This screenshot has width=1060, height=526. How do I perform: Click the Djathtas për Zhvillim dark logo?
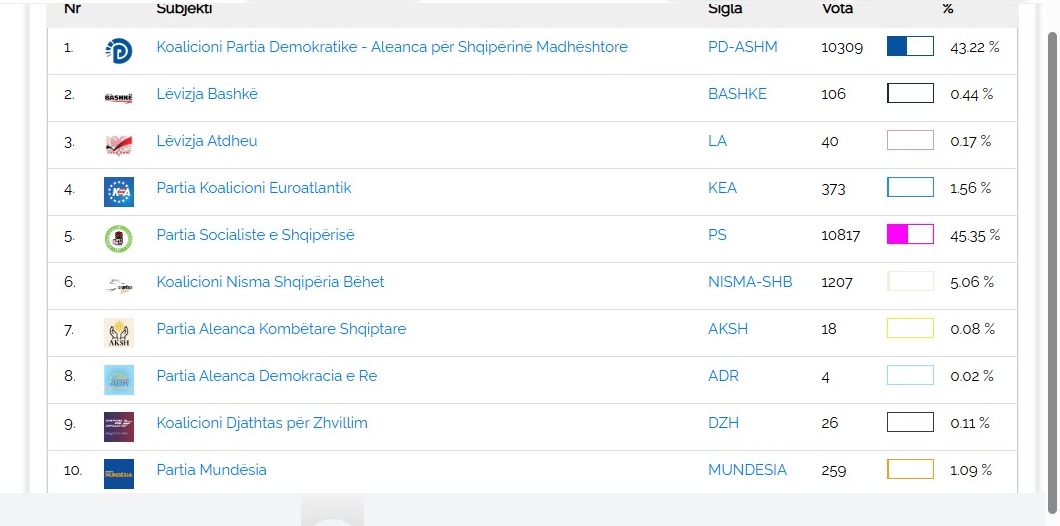(119, 427)
